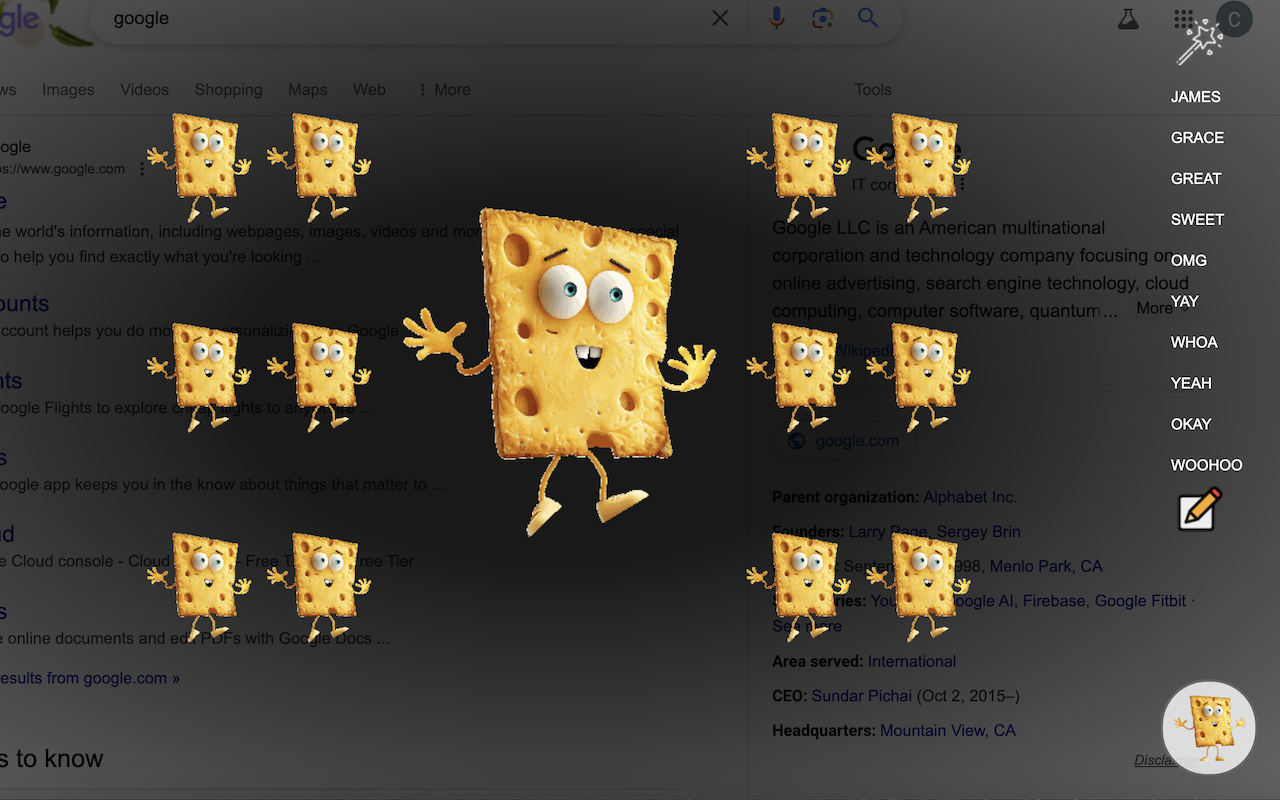Open the Google Fitbit link
Screen dimensions: 1280x800
(1140, 601)
